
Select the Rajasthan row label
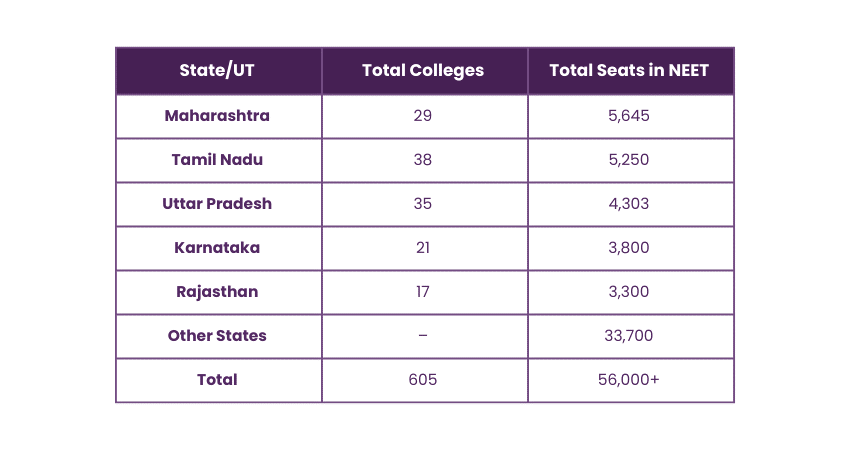click(217, 292)
